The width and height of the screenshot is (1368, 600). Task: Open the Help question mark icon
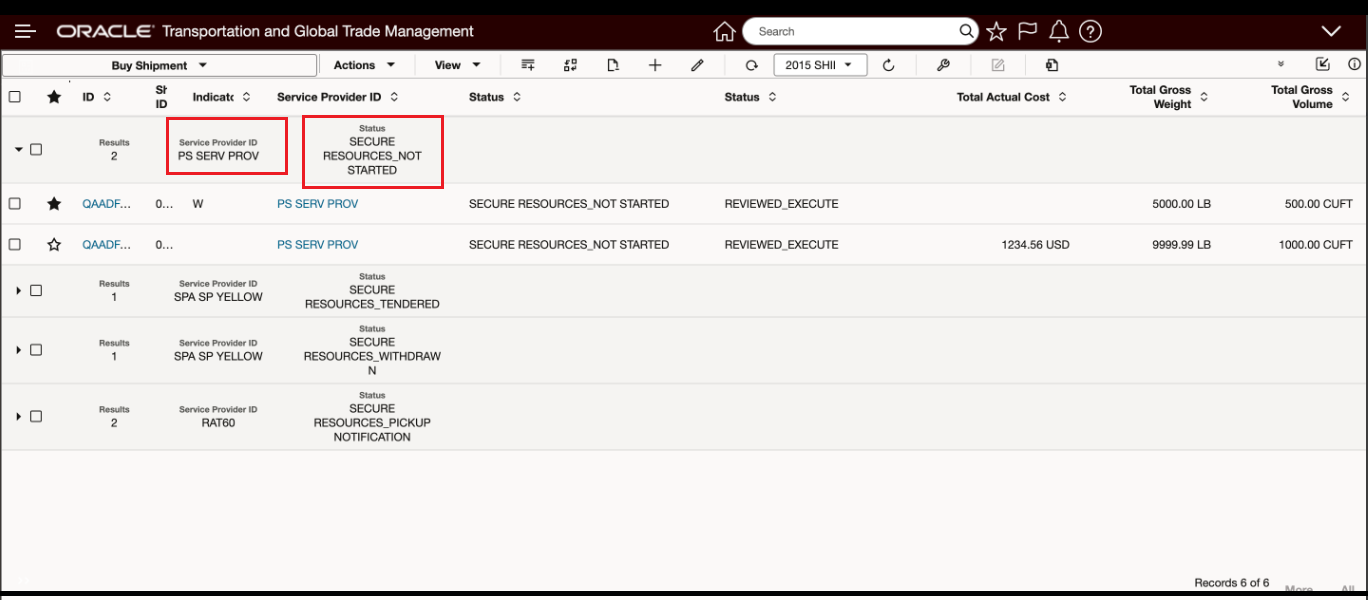[1091, 32]
